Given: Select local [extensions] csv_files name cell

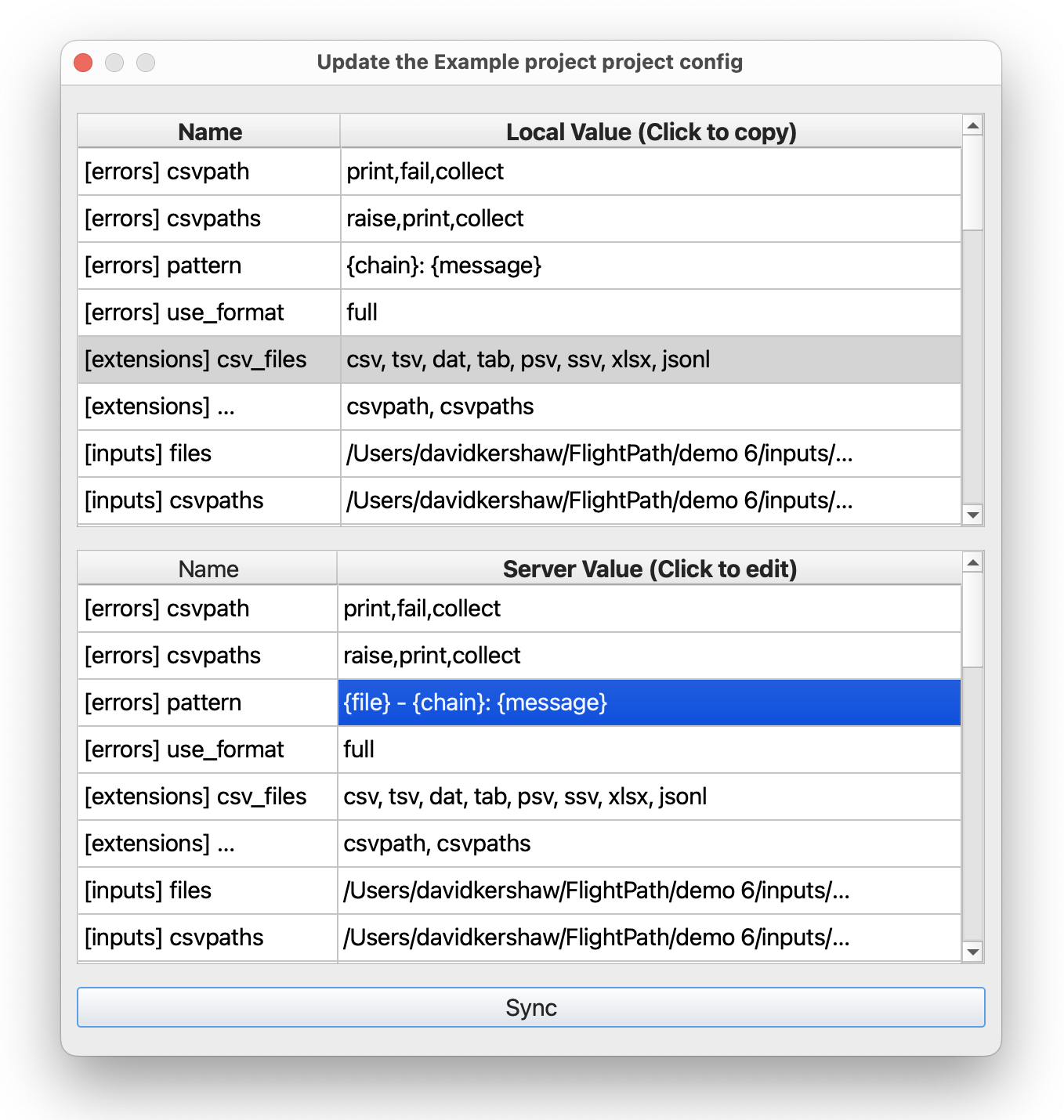Looking at the screenshot, I should coord(208,359).
